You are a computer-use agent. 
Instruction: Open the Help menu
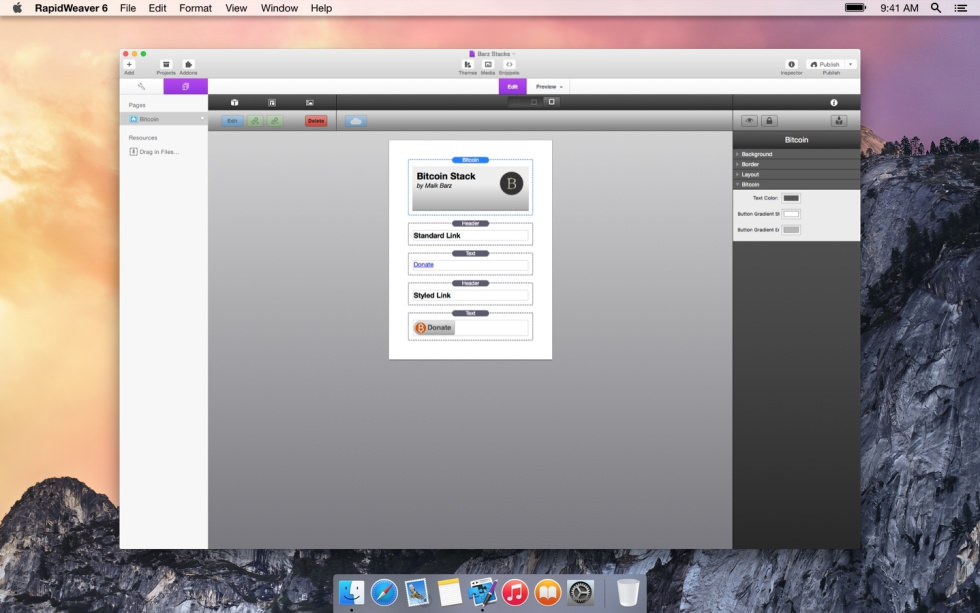(x=321, y=8)
